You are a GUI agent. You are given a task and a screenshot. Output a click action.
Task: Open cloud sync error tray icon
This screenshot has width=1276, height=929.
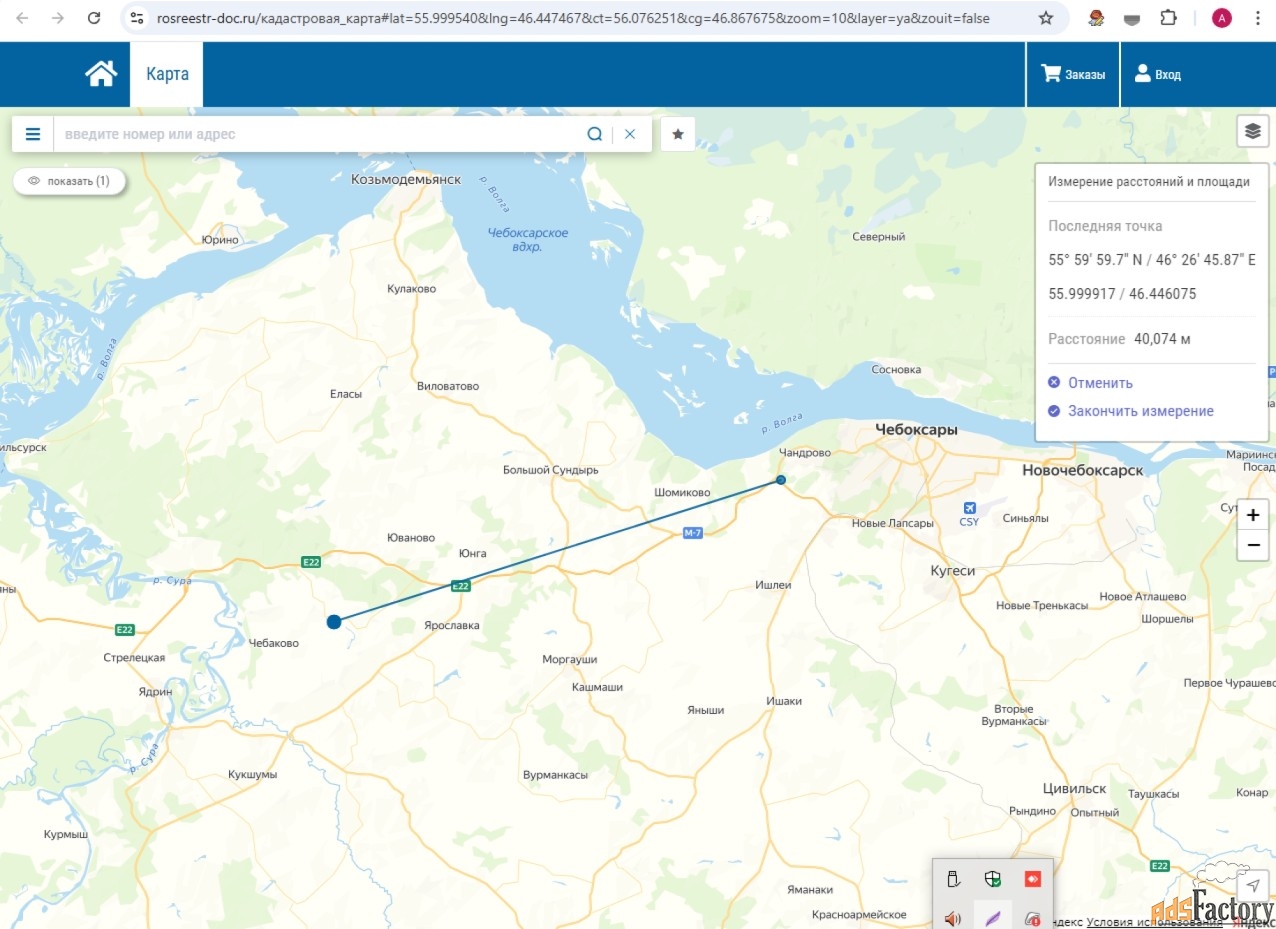pyautogui.click(x=1033, y=918)
